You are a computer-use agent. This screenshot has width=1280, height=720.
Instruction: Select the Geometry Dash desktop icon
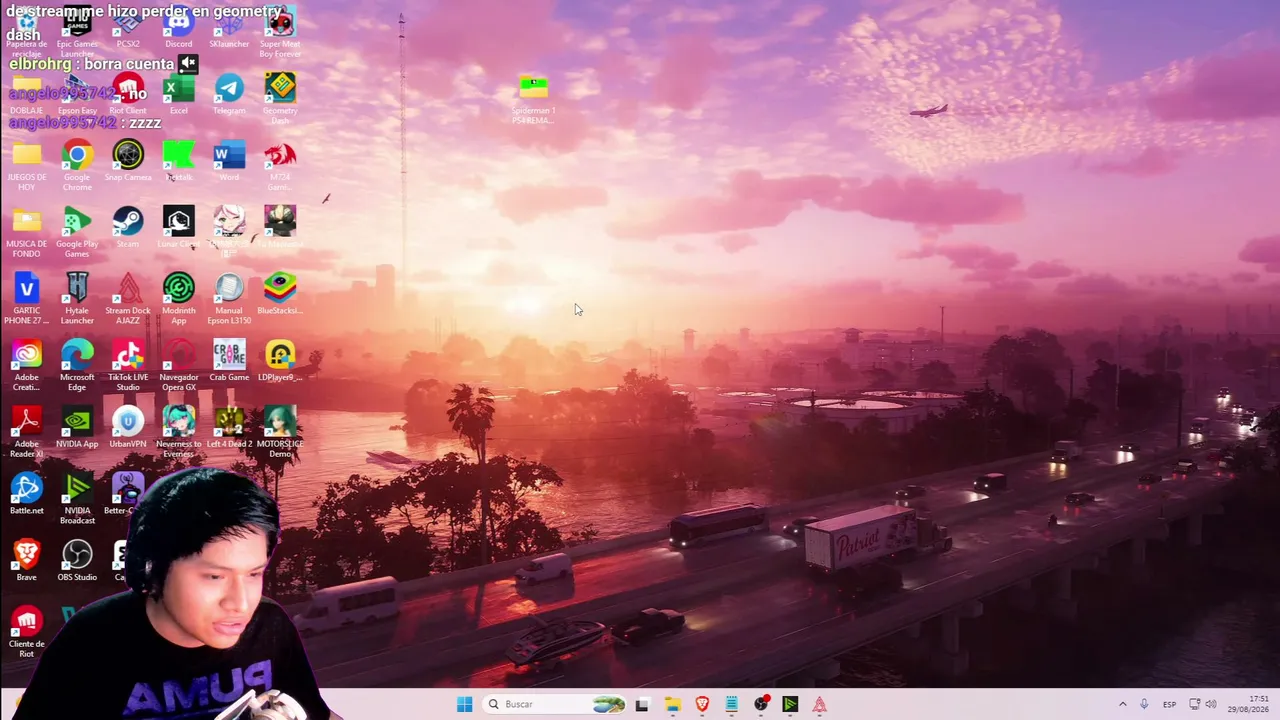click(x=280, y=97)
